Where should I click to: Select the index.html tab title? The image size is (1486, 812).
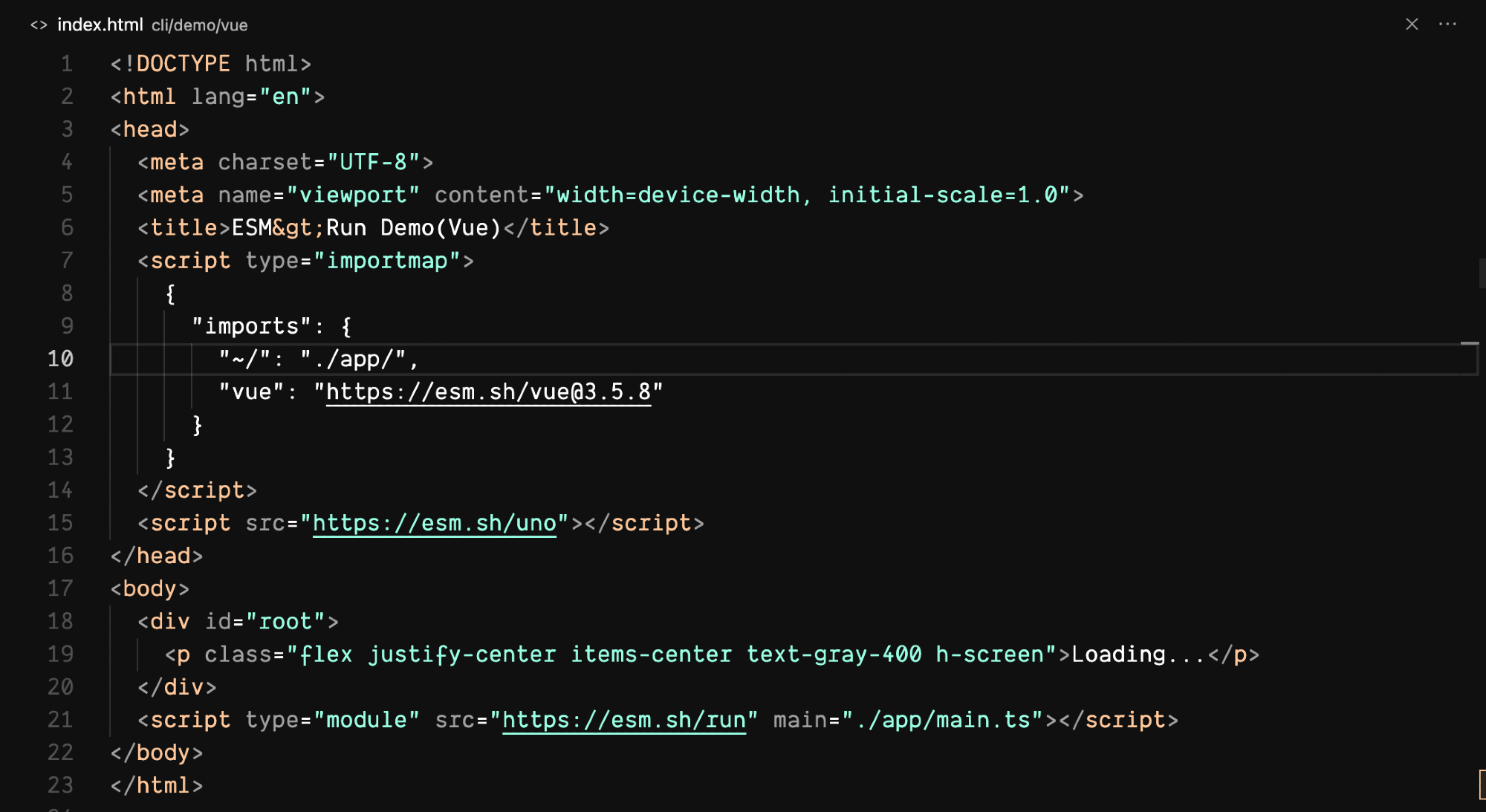(x=100, y=25)
